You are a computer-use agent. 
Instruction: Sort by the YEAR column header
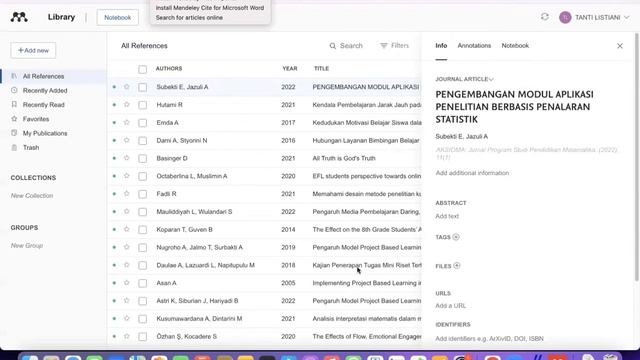click(290, 69)
